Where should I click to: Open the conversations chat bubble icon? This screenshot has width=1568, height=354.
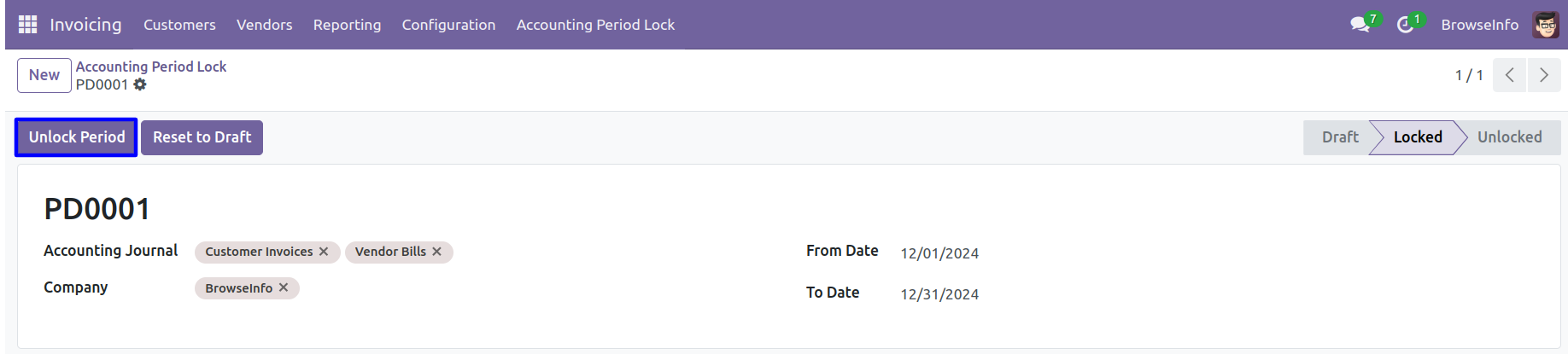(x=1360, y=25)
